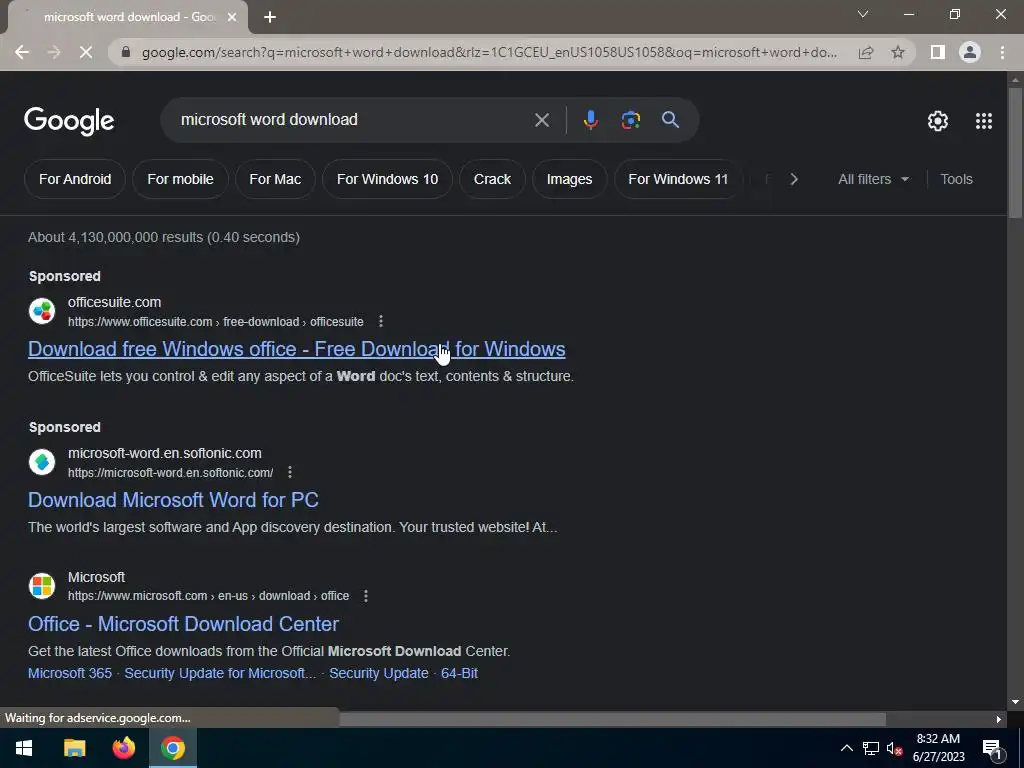Clear the search box text
The width and height of the screenshot is (1024, 768).
(x=541, y=120)
